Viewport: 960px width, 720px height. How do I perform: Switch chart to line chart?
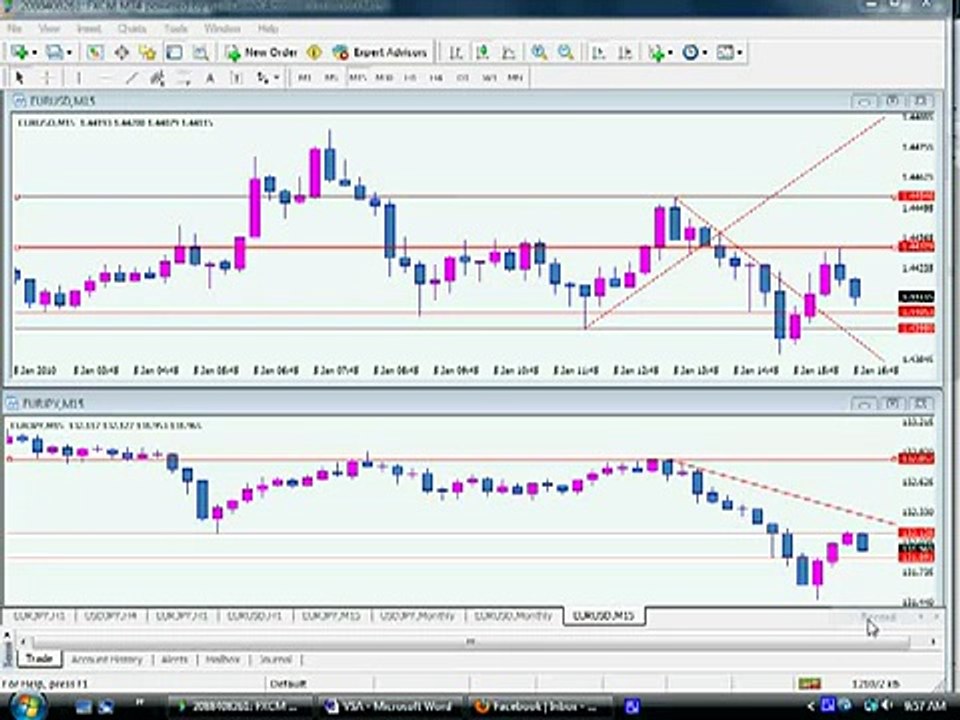click(x=509, y=53)
